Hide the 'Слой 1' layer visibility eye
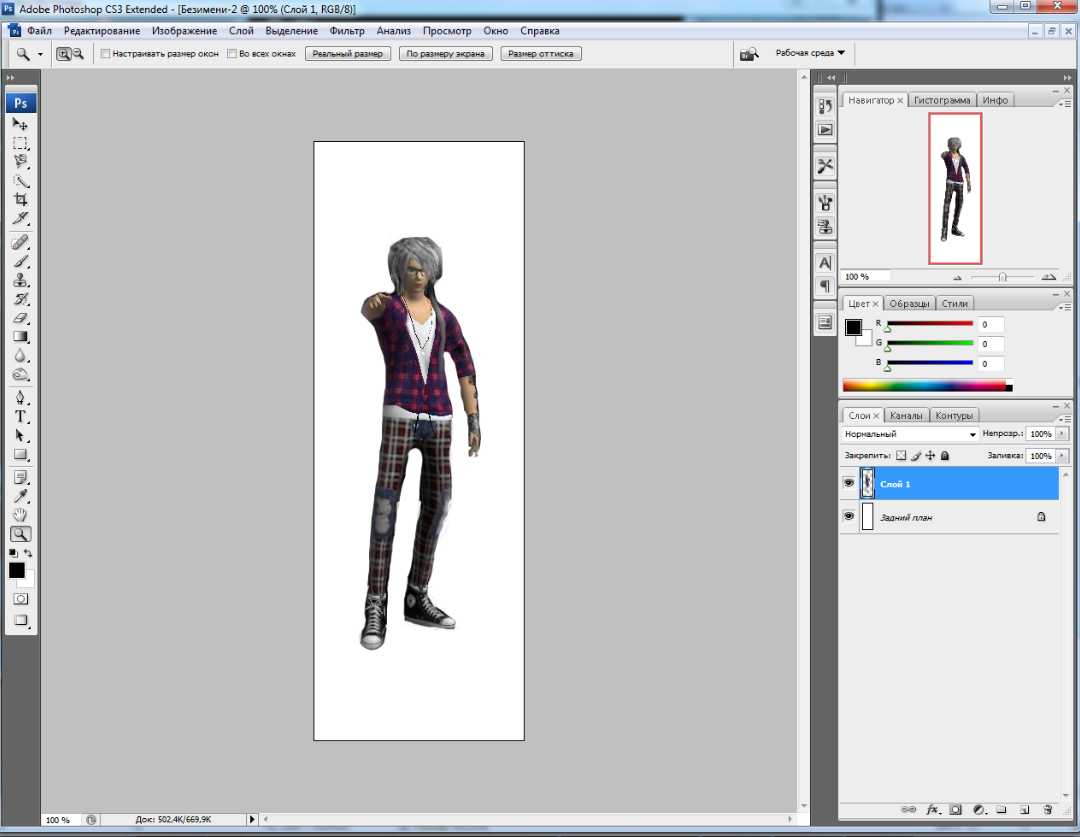This screenshot has height=837, width=1080. [849, 484]
